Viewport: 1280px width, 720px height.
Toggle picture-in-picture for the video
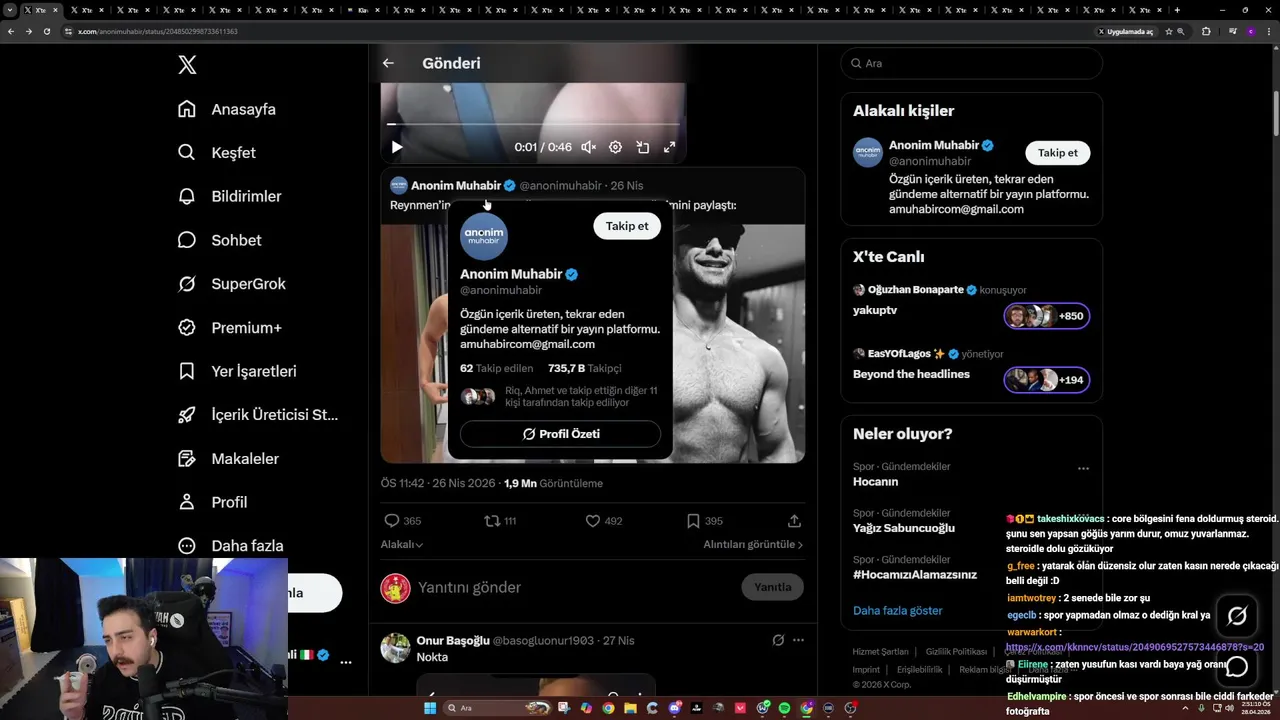coord(643,147)
